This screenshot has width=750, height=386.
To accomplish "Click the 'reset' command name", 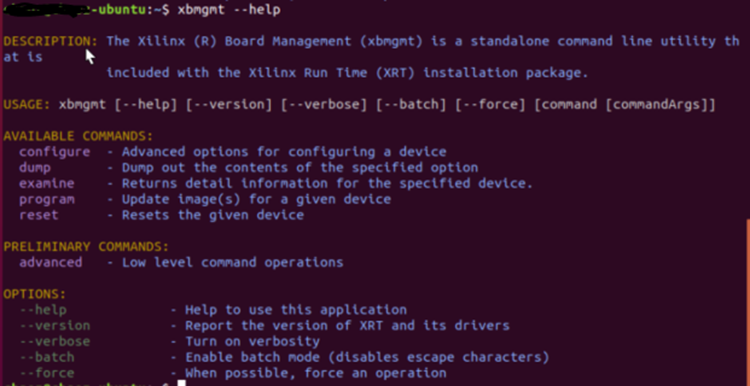I will point(39,215).
